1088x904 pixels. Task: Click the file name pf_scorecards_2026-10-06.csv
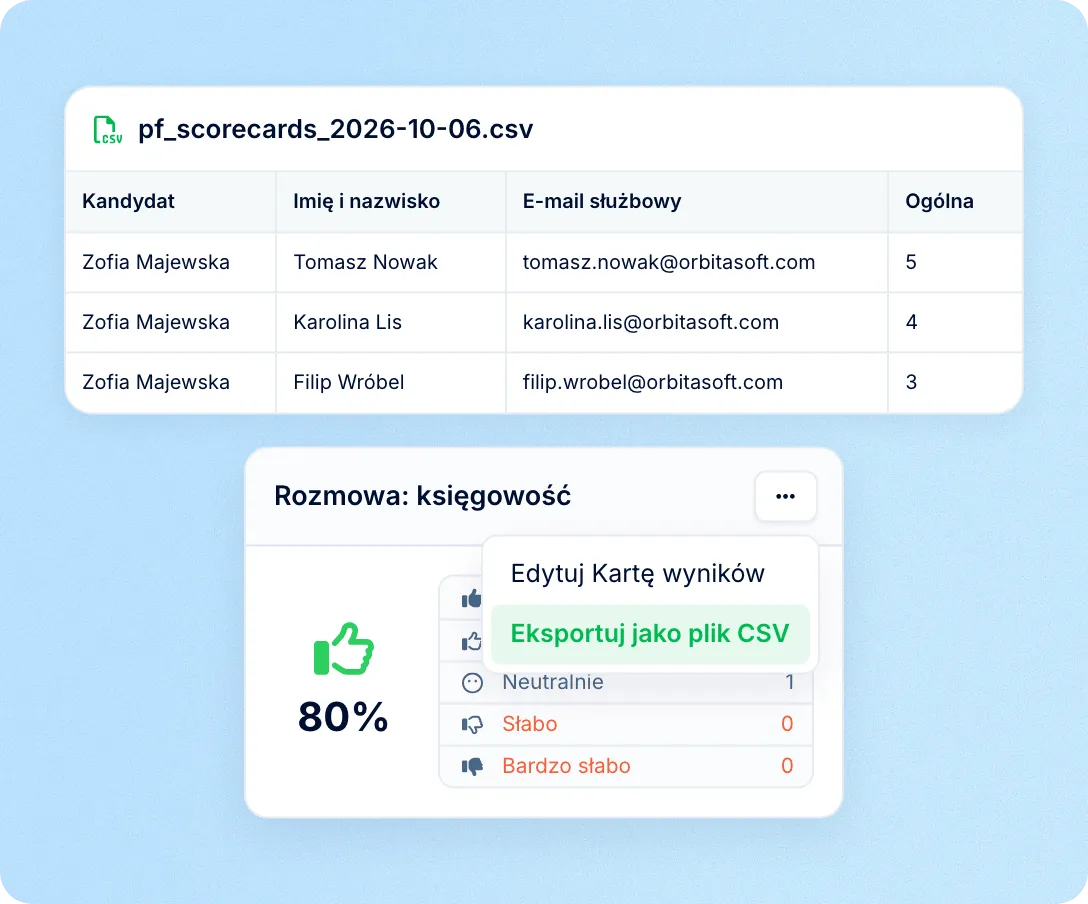pyautogui.click(x=335, y=129)
